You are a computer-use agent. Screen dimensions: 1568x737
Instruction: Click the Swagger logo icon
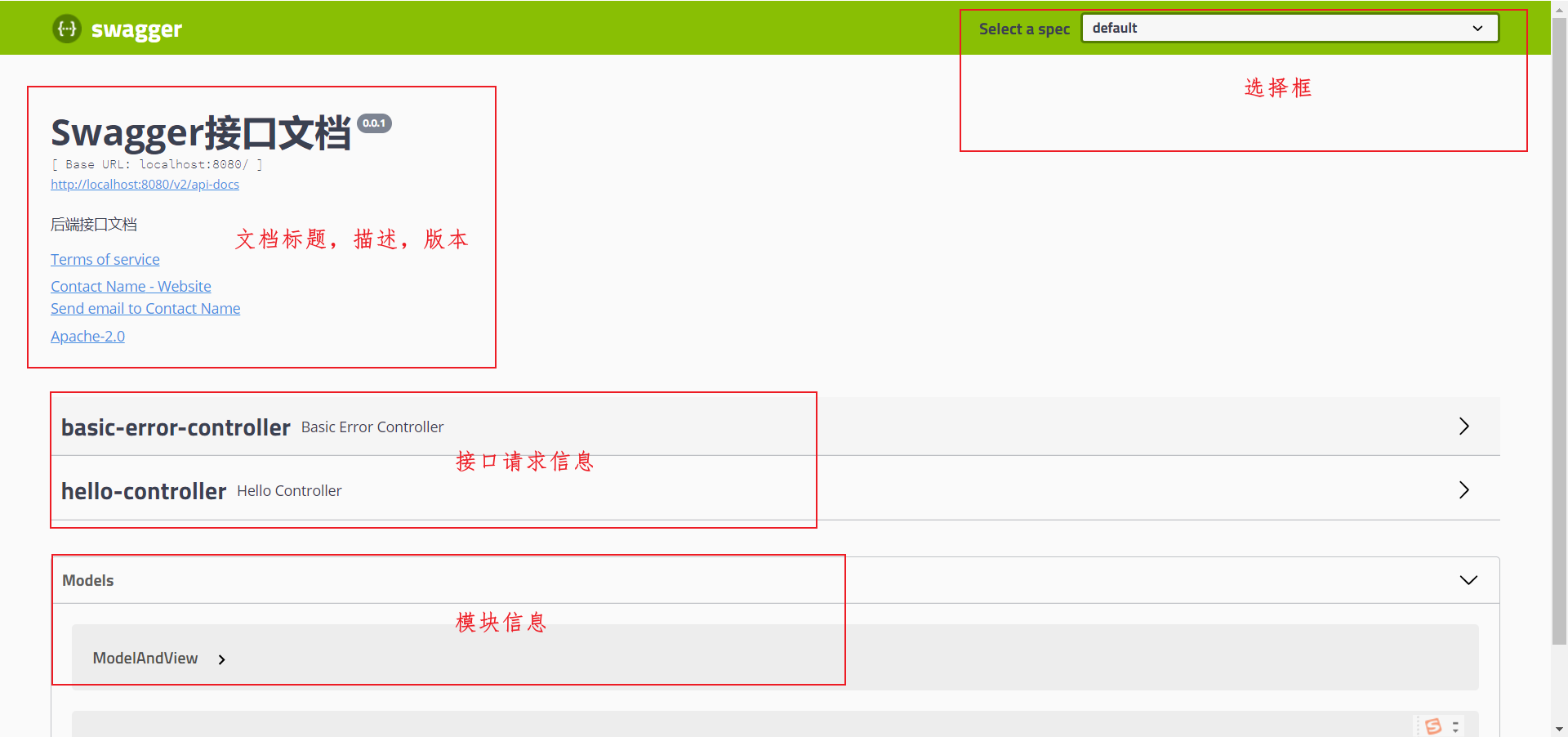[67, 29]
